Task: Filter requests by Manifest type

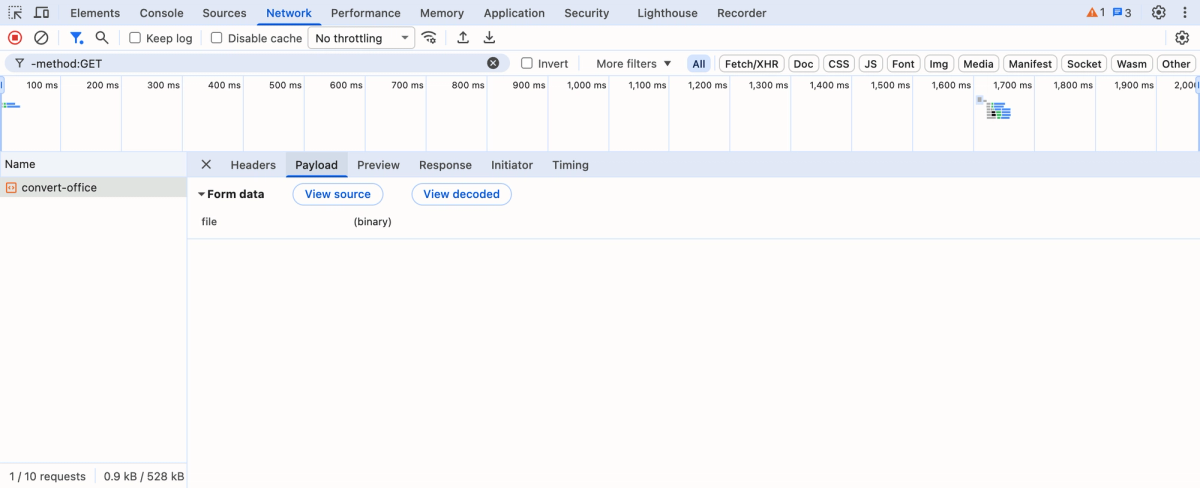Action: point(1029,63)
